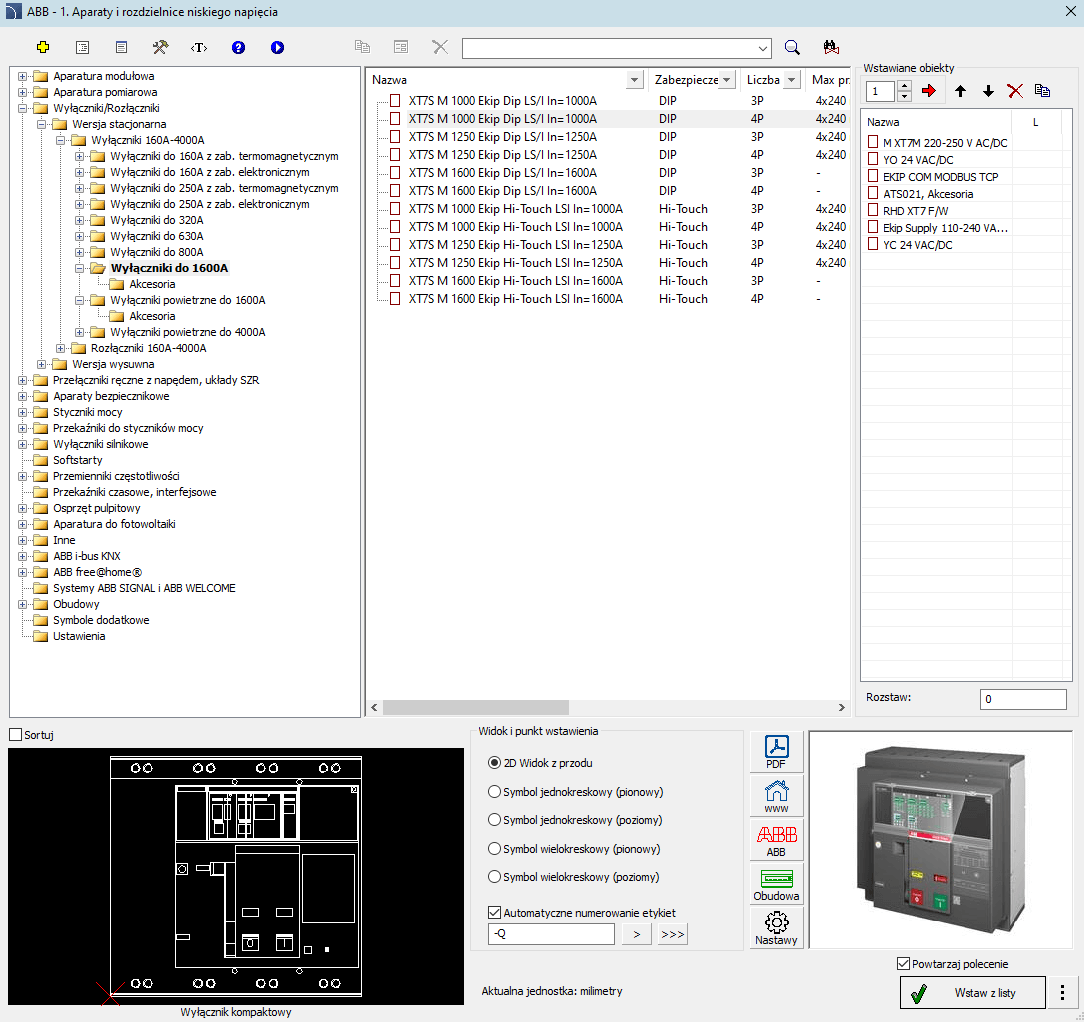Toggle Automatyczne numerowanie etykiet checkbox
Viewport: 1084px width, 1022px height.
point(494,913)
